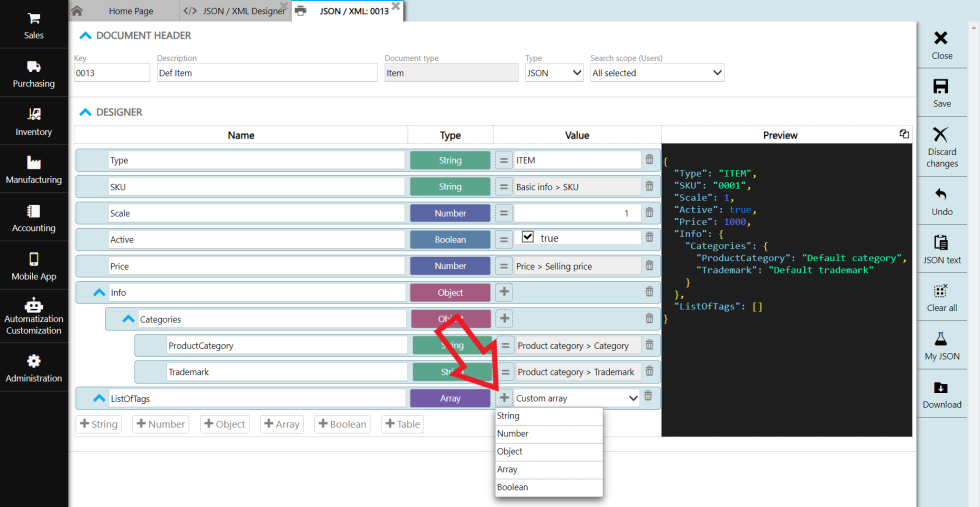
Task: Choose String from the popup list
Action: pos(549,416)
